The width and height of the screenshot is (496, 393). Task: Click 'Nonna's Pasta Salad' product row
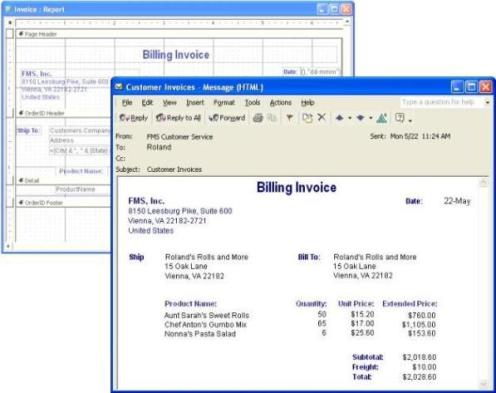[x=200, y=334]
